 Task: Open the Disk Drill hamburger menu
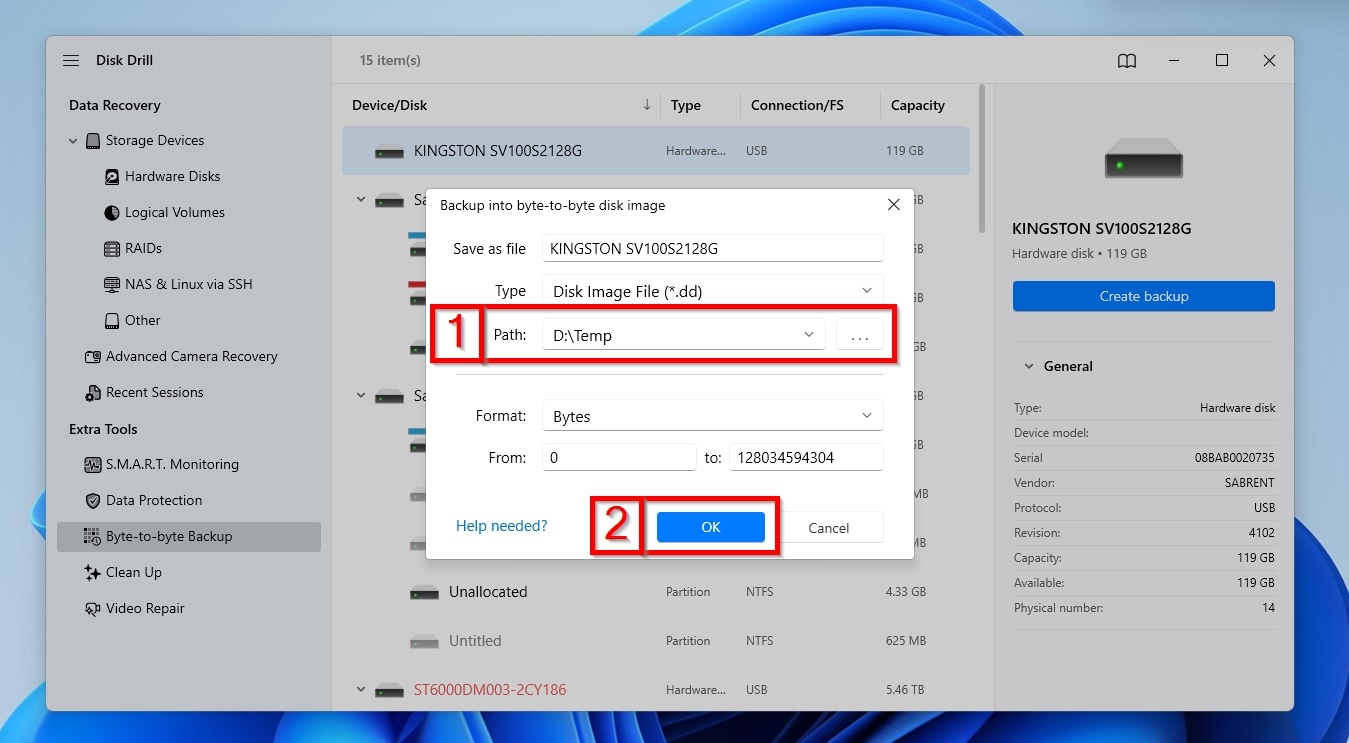[x=71, y=61]
